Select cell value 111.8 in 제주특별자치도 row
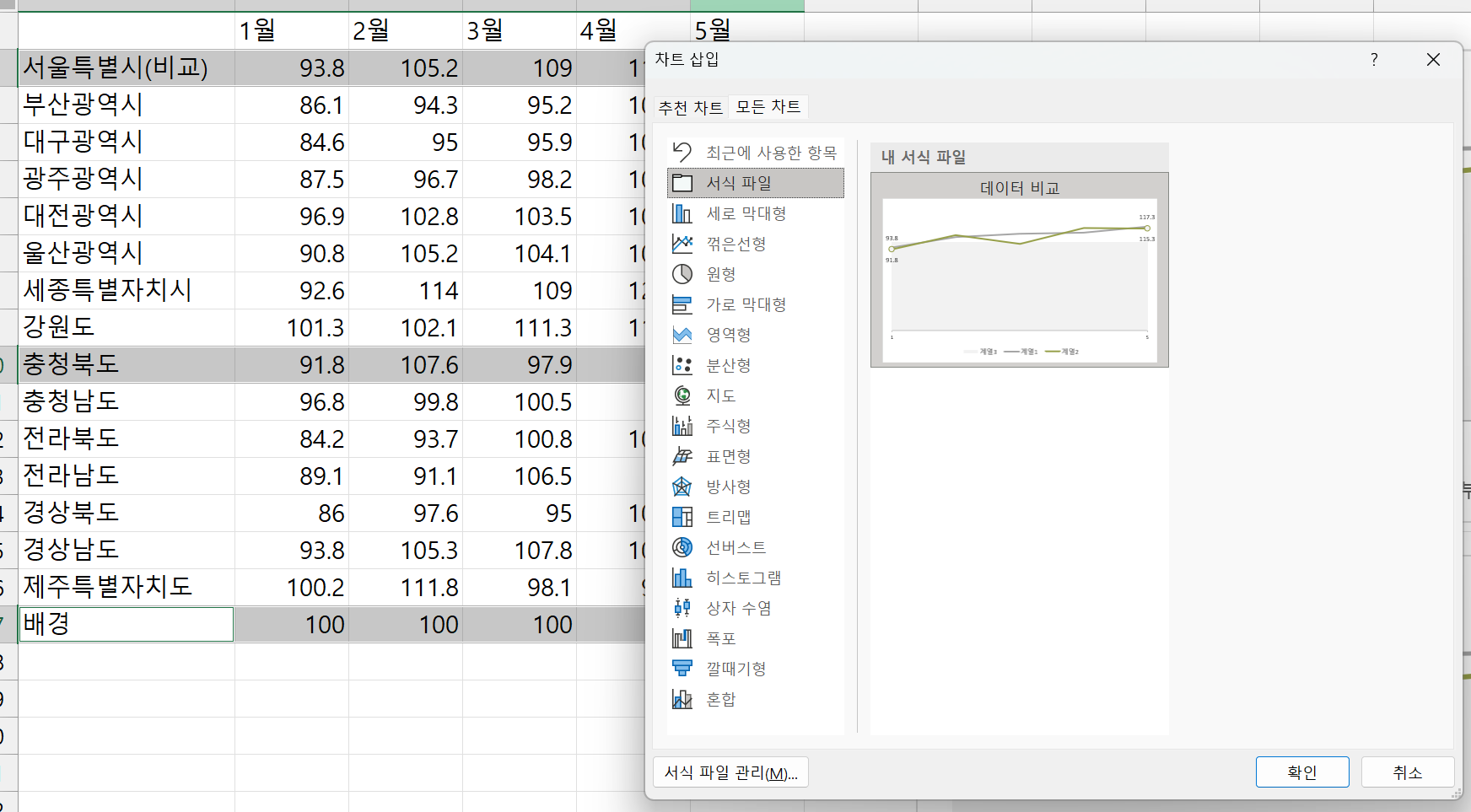This screenshot has width=1471, height=812. tap(406, 587)
